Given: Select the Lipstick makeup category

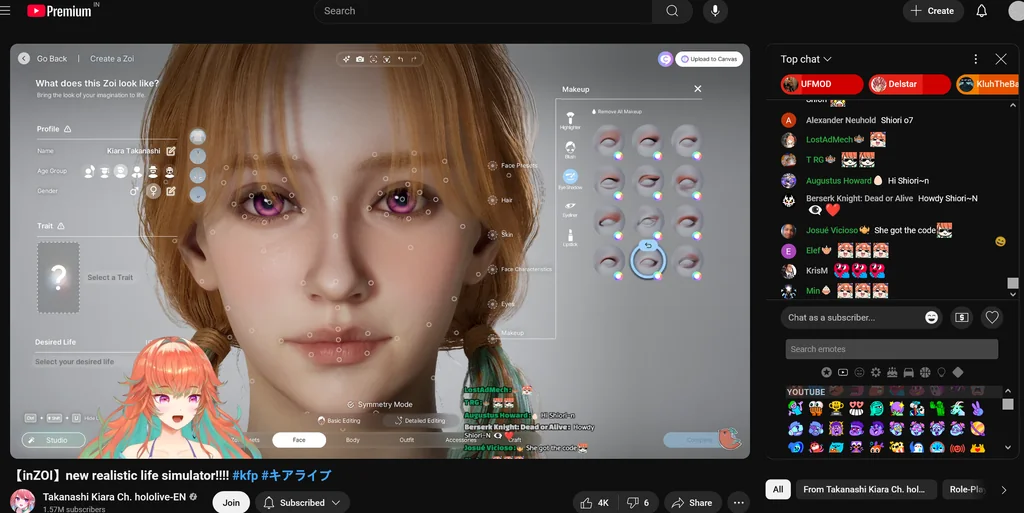Looking at the screenshot, I should [x=570, y=238].
